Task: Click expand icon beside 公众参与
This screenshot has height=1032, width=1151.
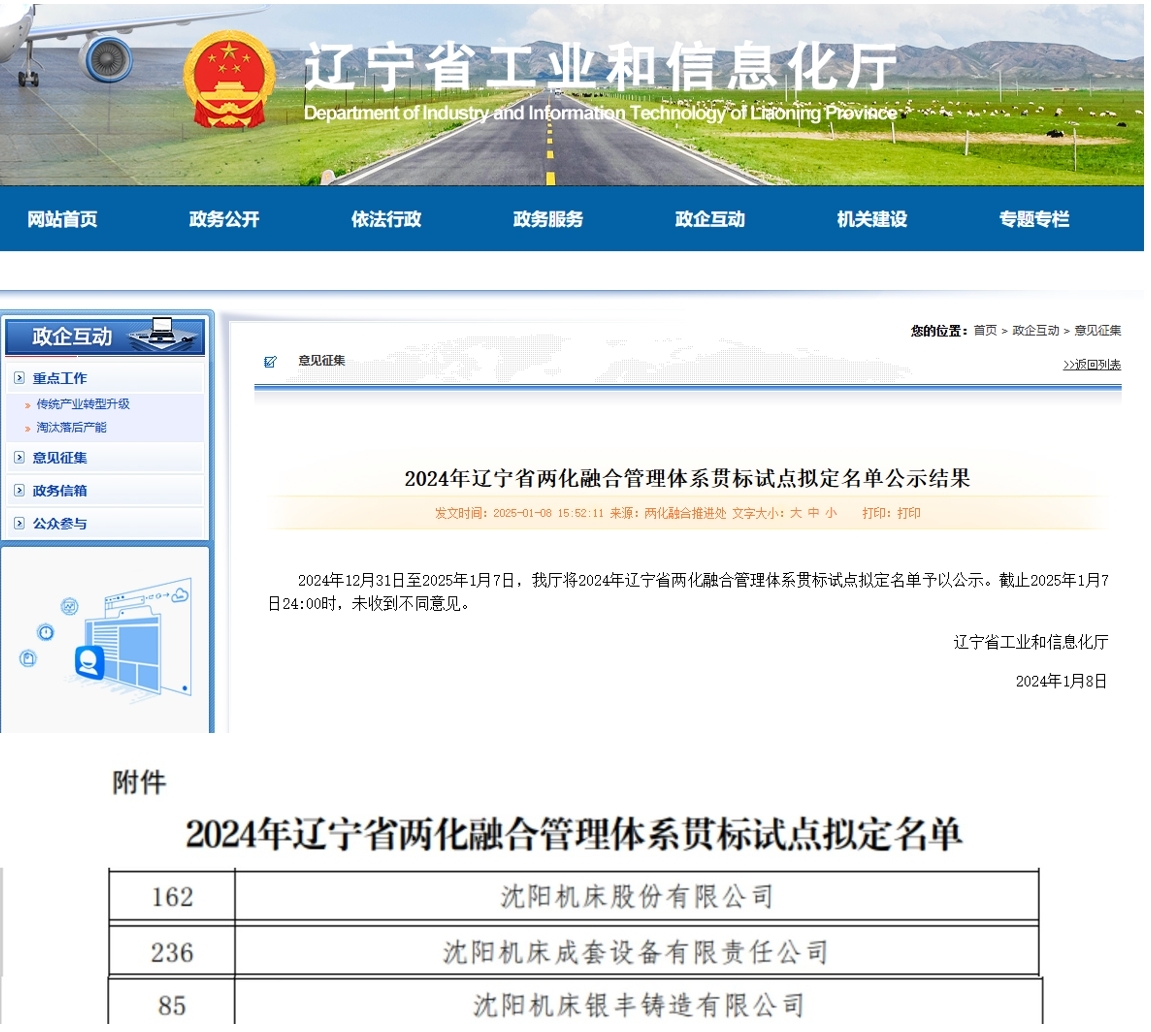Action: click(x=19, y=523)
